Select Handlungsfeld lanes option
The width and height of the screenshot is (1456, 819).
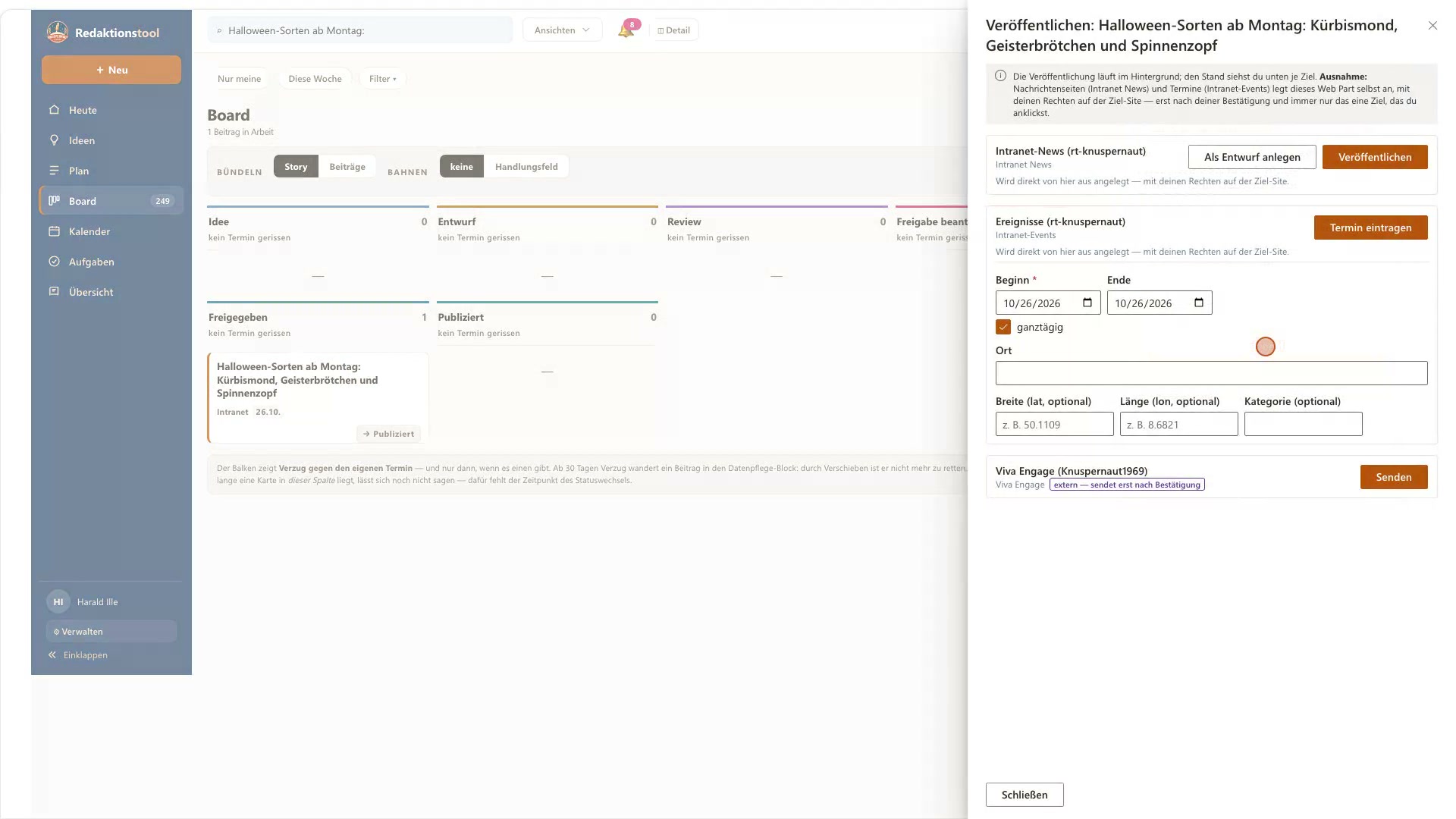coord(526,167)
